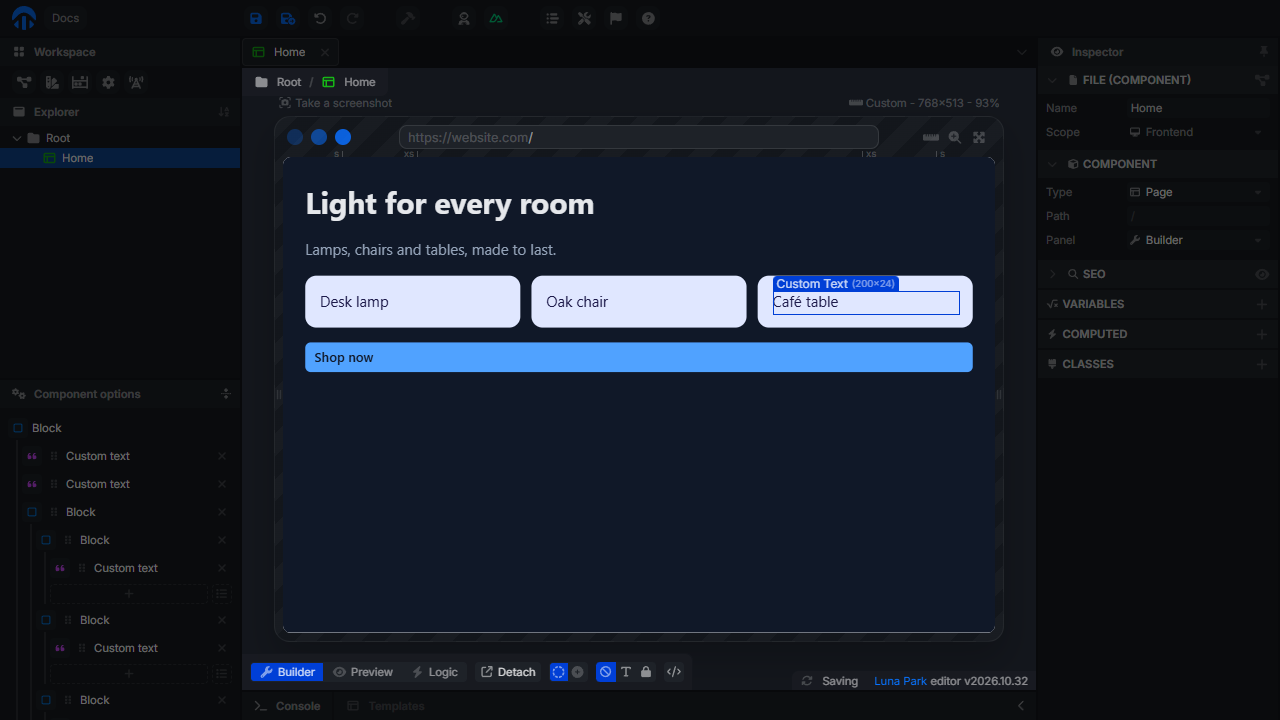Open the list icon in top toolbar
Screen dimensions: 1280x720
pos(552,18)
